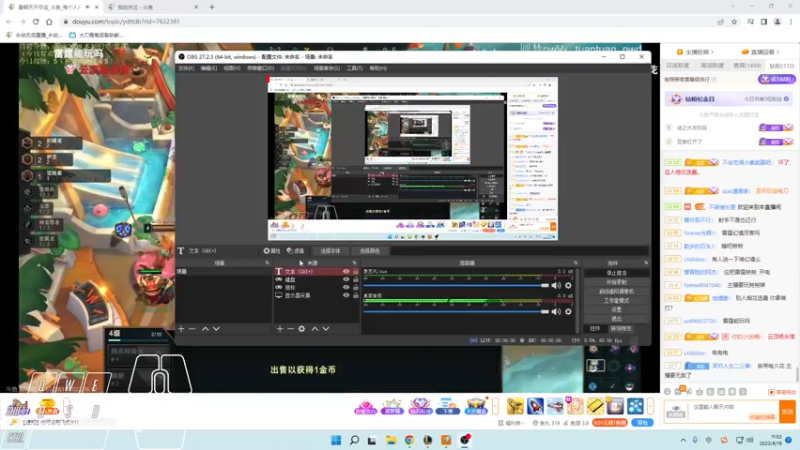Toggle visibility eye for the 鼠标 source
This screenshot has height=450, width=800.
[x=346, y=287]
